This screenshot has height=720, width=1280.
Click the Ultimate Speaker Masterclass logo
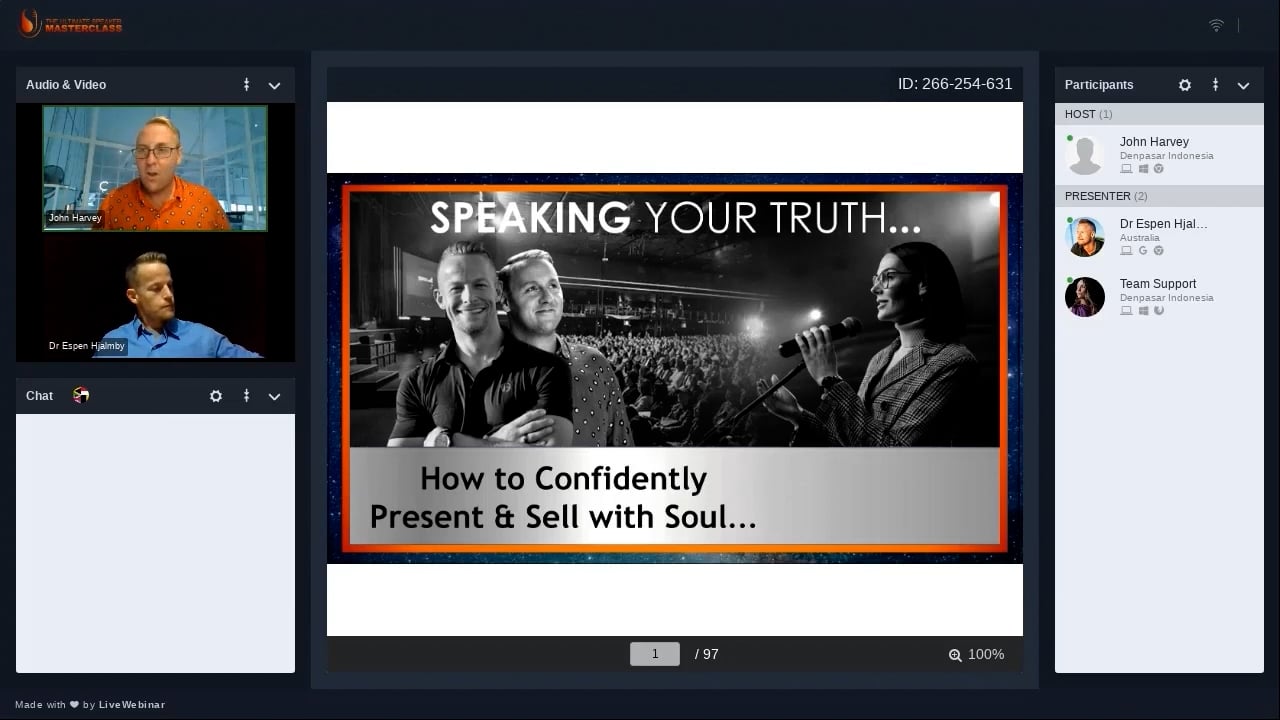point(70,23)
